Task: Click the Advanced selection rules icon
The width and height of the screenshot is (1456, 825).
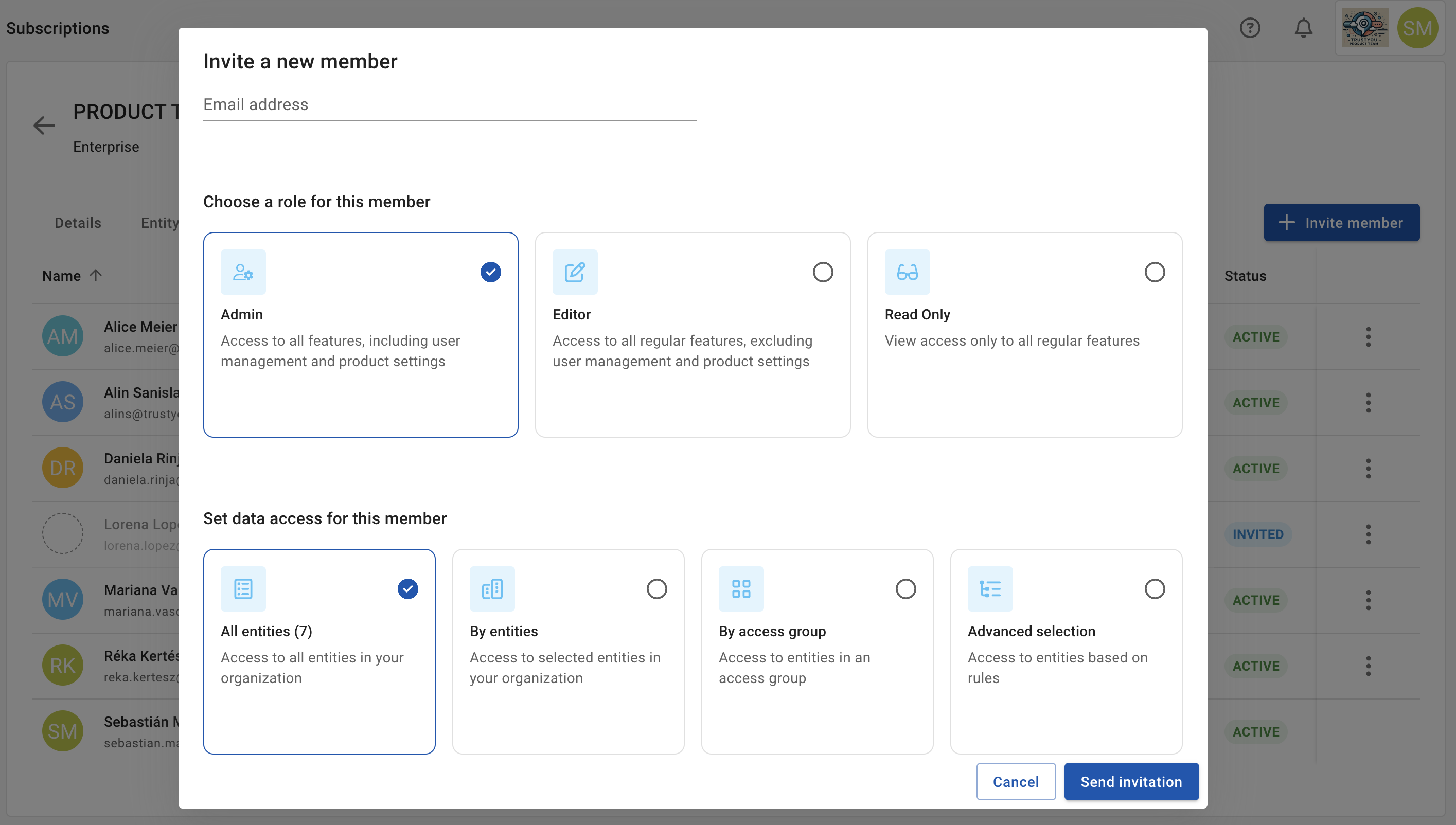Action: 989,589
